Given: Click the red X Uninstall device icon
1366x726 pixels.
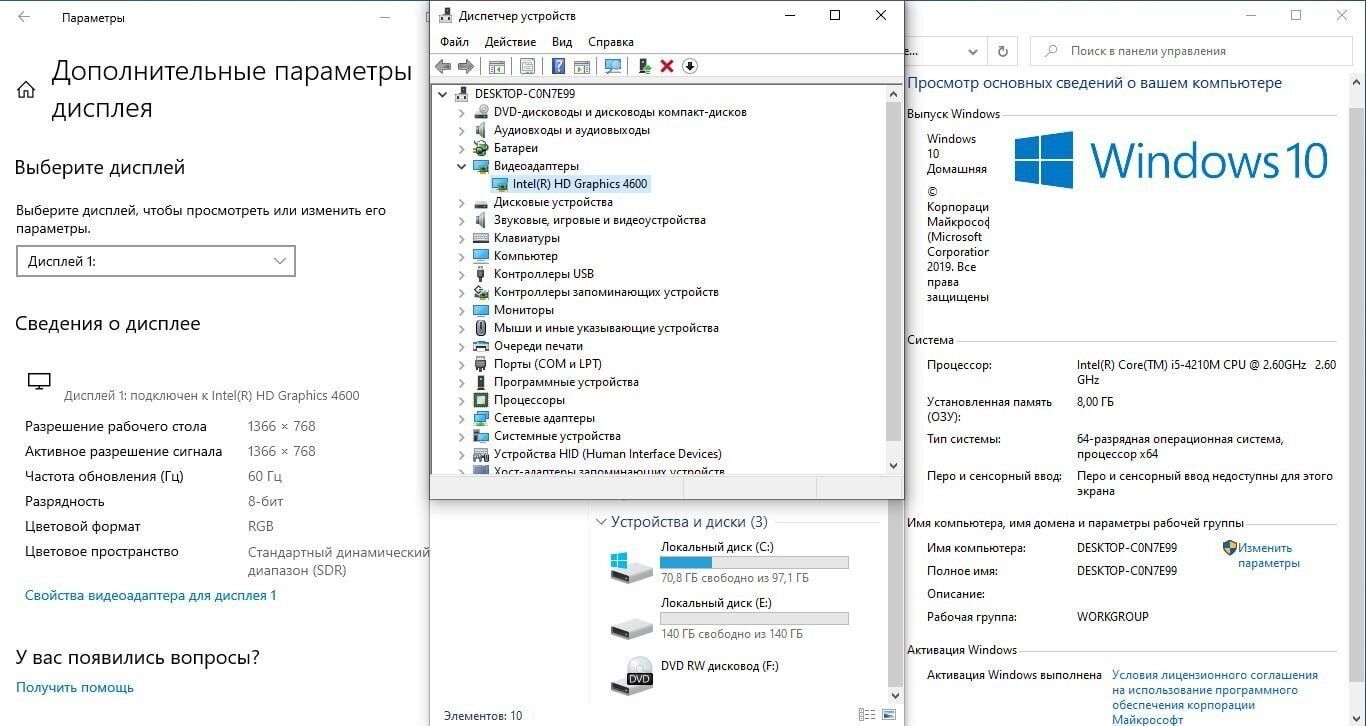Looking at the screenshot, I should pos(667,67).
